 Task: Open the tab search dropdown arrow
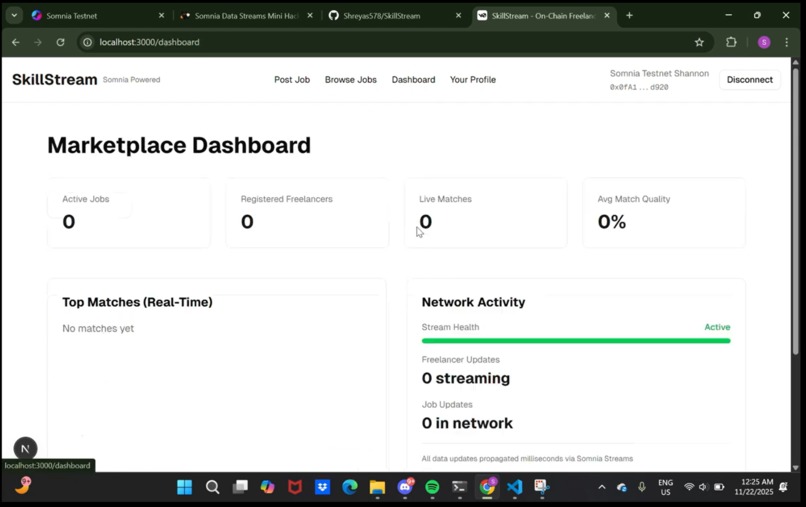coord(14,15)
